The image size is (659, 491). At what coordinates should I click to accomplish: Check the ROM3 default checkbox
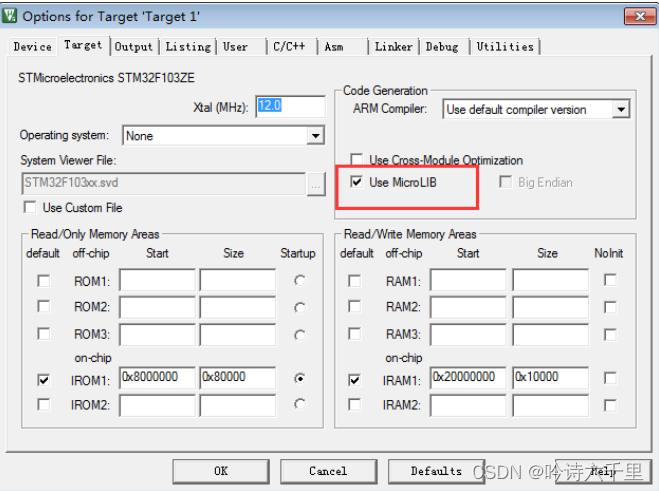coord(44,334)
